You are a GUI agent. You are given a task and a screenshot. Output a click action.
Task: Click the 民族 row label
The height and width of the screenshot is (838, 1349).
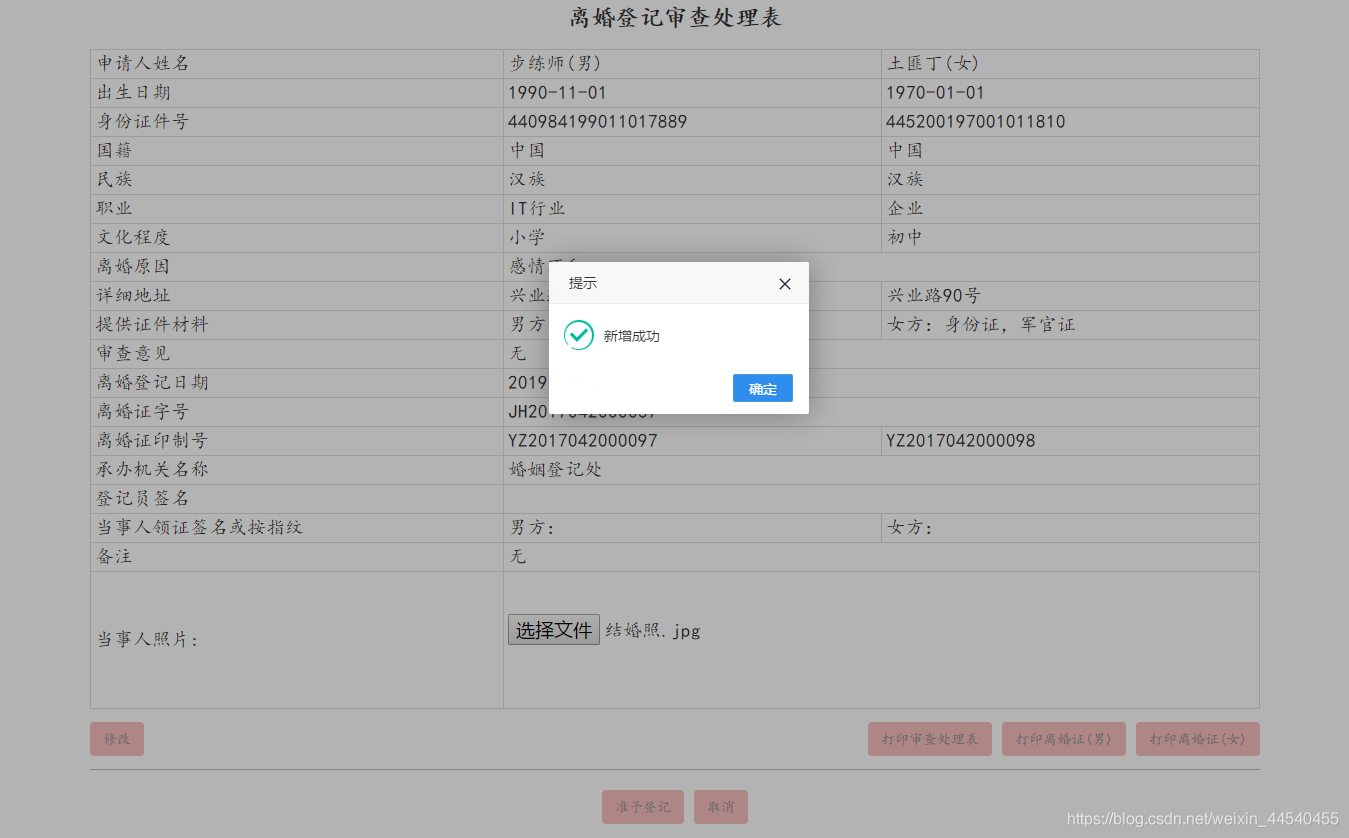tap(114, 179)
